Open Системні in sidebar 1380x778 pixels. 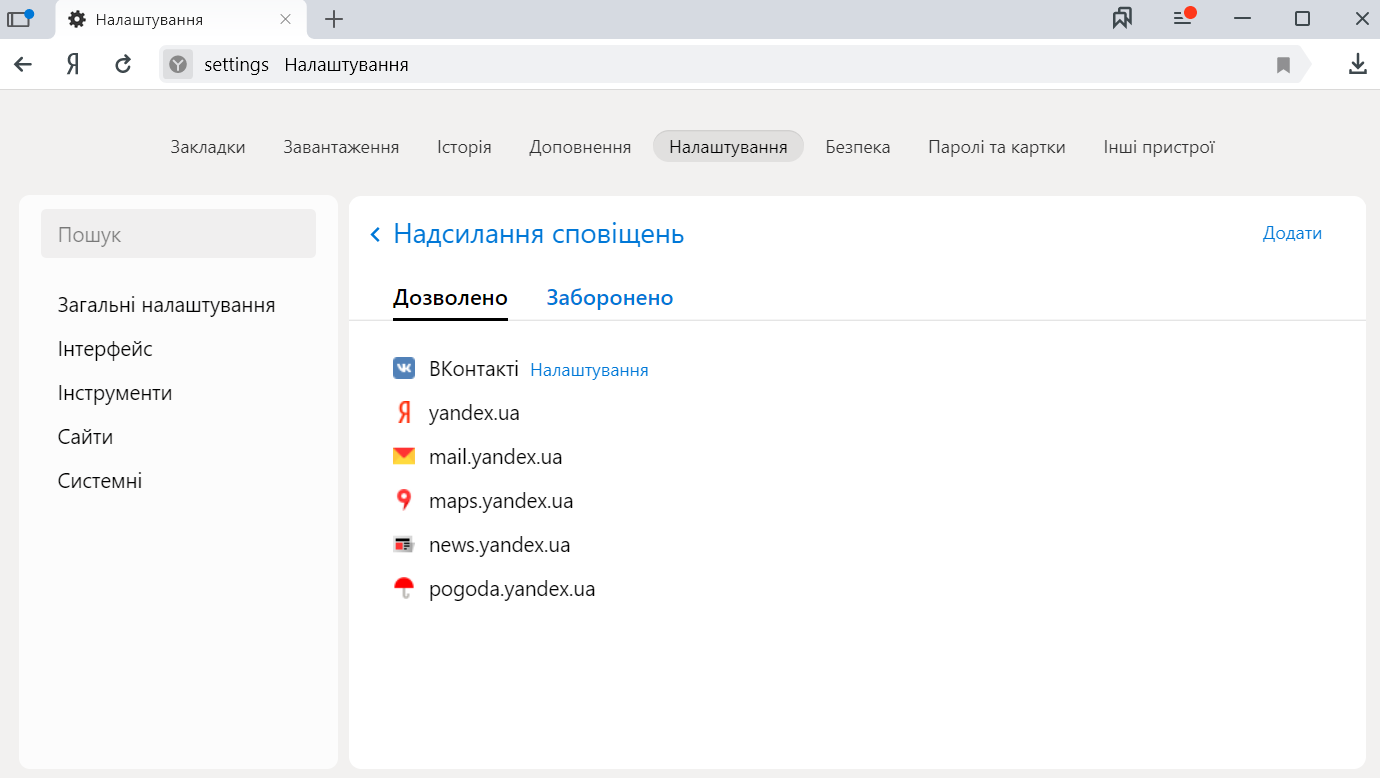click(100, 481)
